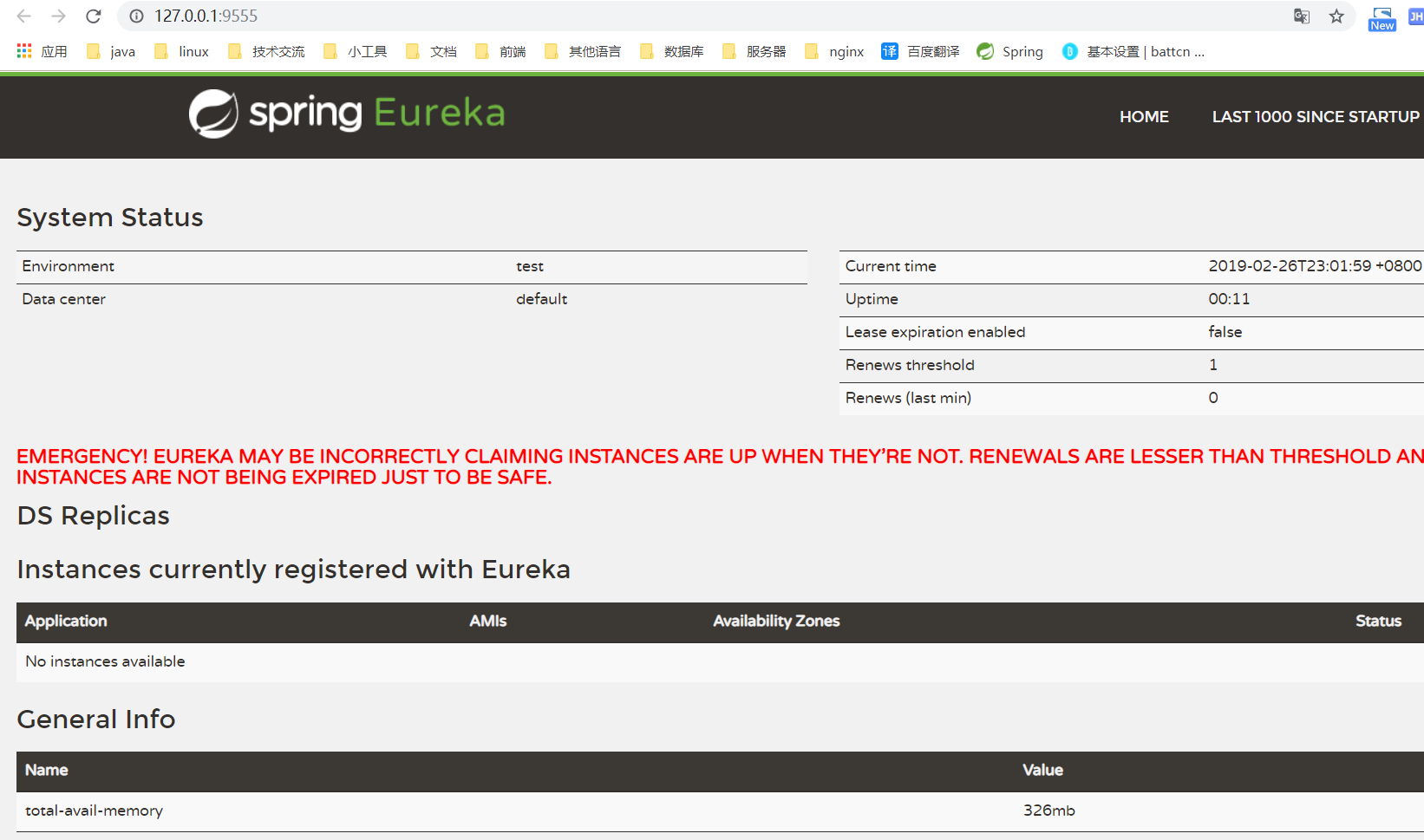This screenshot has width=1424, height=840.
Task: Open the linux bookmark folder
Action: tap(181, 51)
